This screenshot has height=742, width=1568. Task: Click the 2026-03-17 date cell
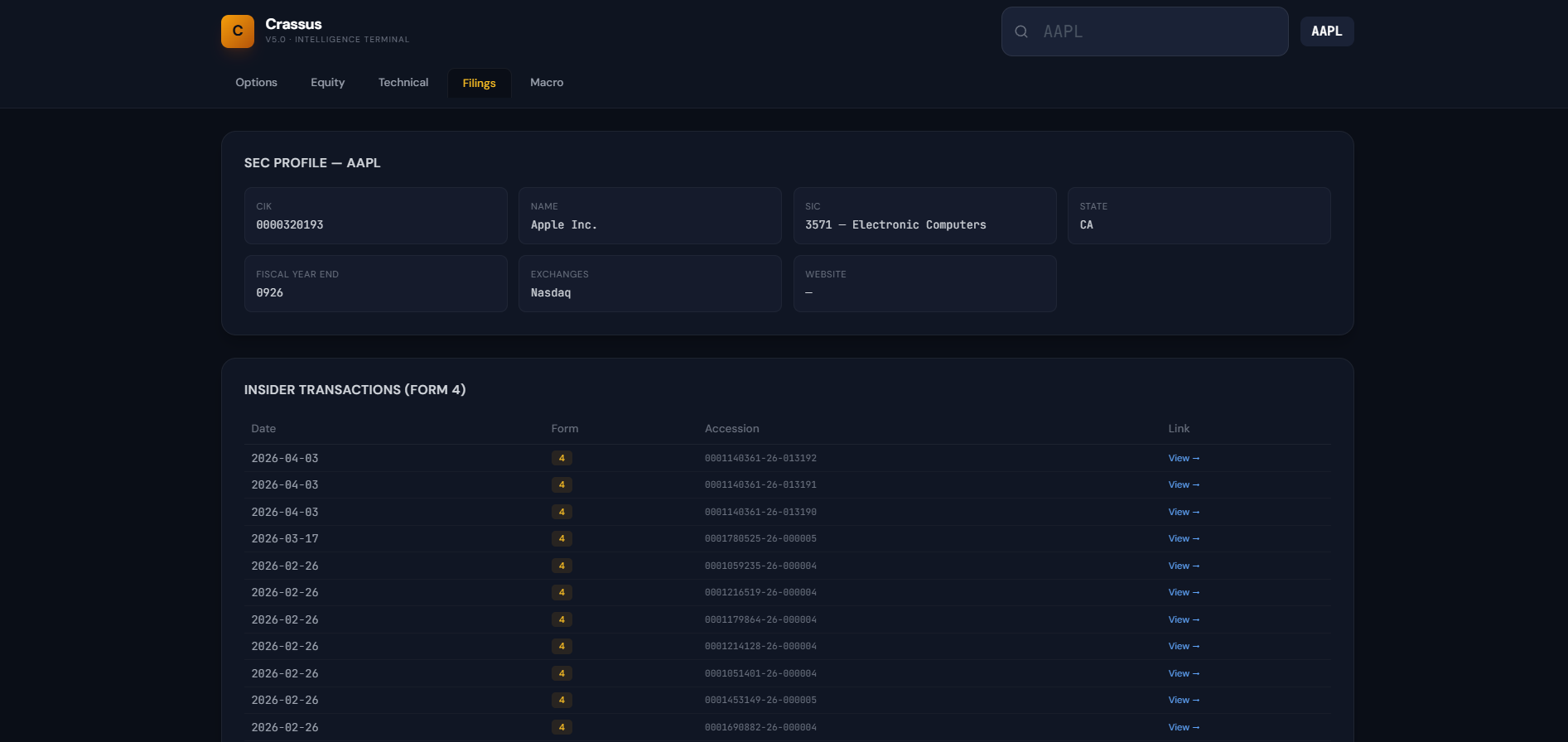[x=285, y=539]
